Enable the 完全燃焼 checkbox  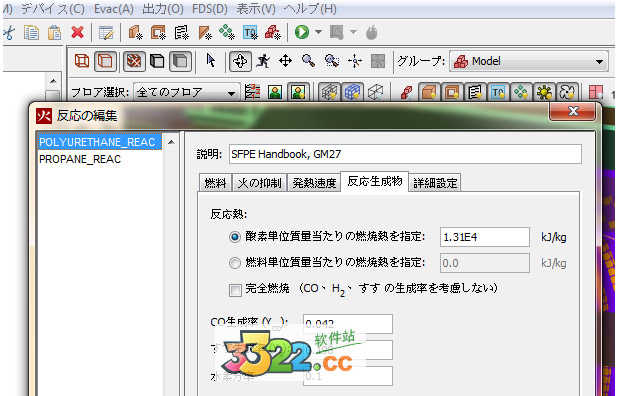click(x=235, y=290)
